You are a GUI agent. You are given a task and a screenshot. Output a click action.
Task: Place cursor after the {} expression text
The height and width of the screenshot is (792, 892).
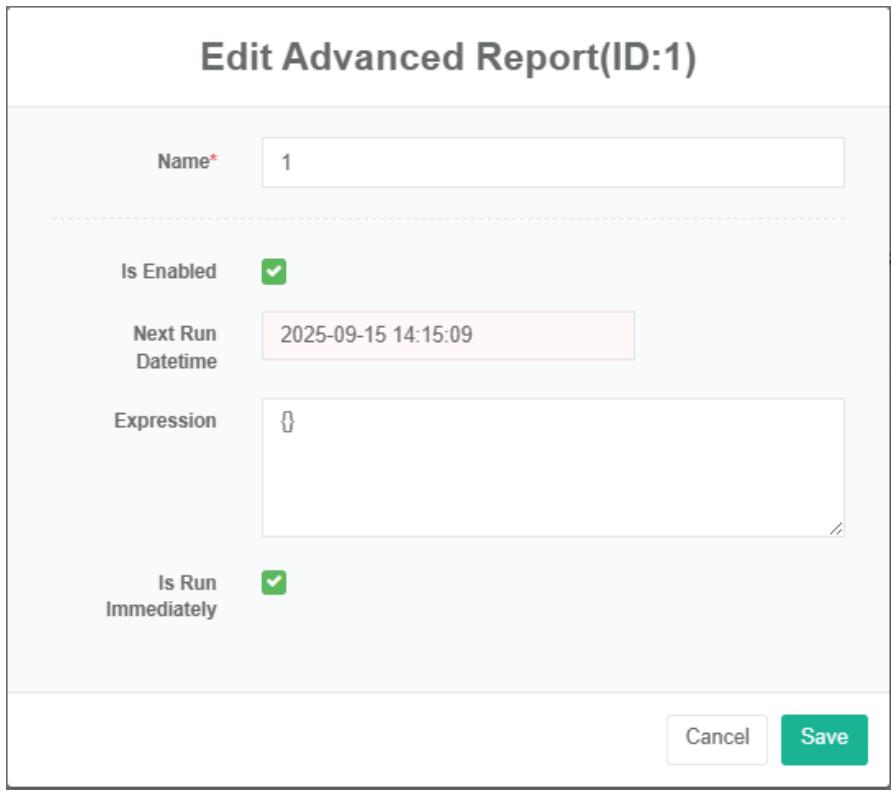tap(298, 423)
